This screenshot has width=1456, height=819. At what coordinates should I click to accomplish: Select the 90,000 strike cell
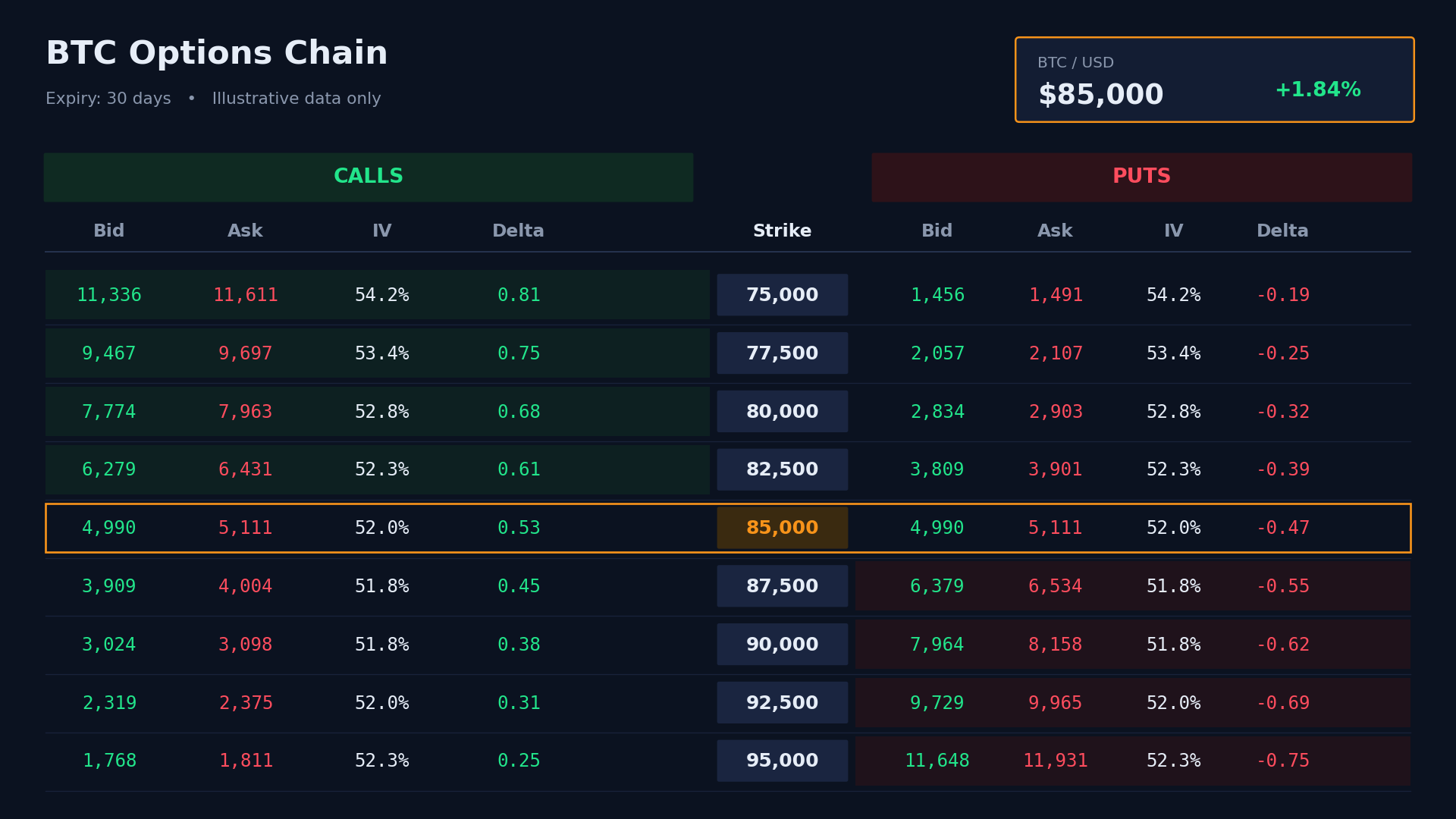(x=783, y=645)
